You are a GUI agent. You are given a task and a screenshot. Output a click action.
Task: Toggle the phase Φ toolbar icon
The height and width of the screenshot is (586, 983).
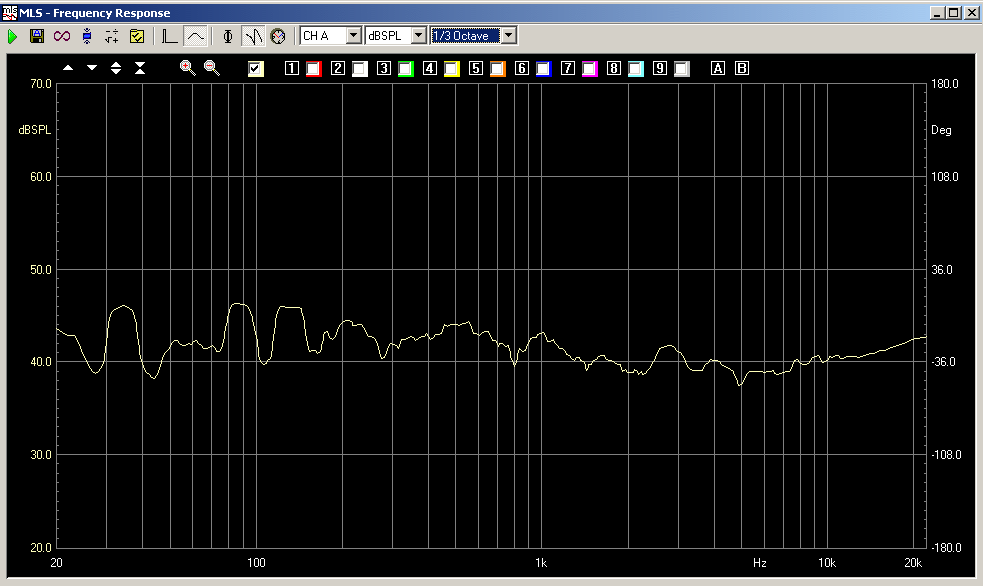point(228,36)
